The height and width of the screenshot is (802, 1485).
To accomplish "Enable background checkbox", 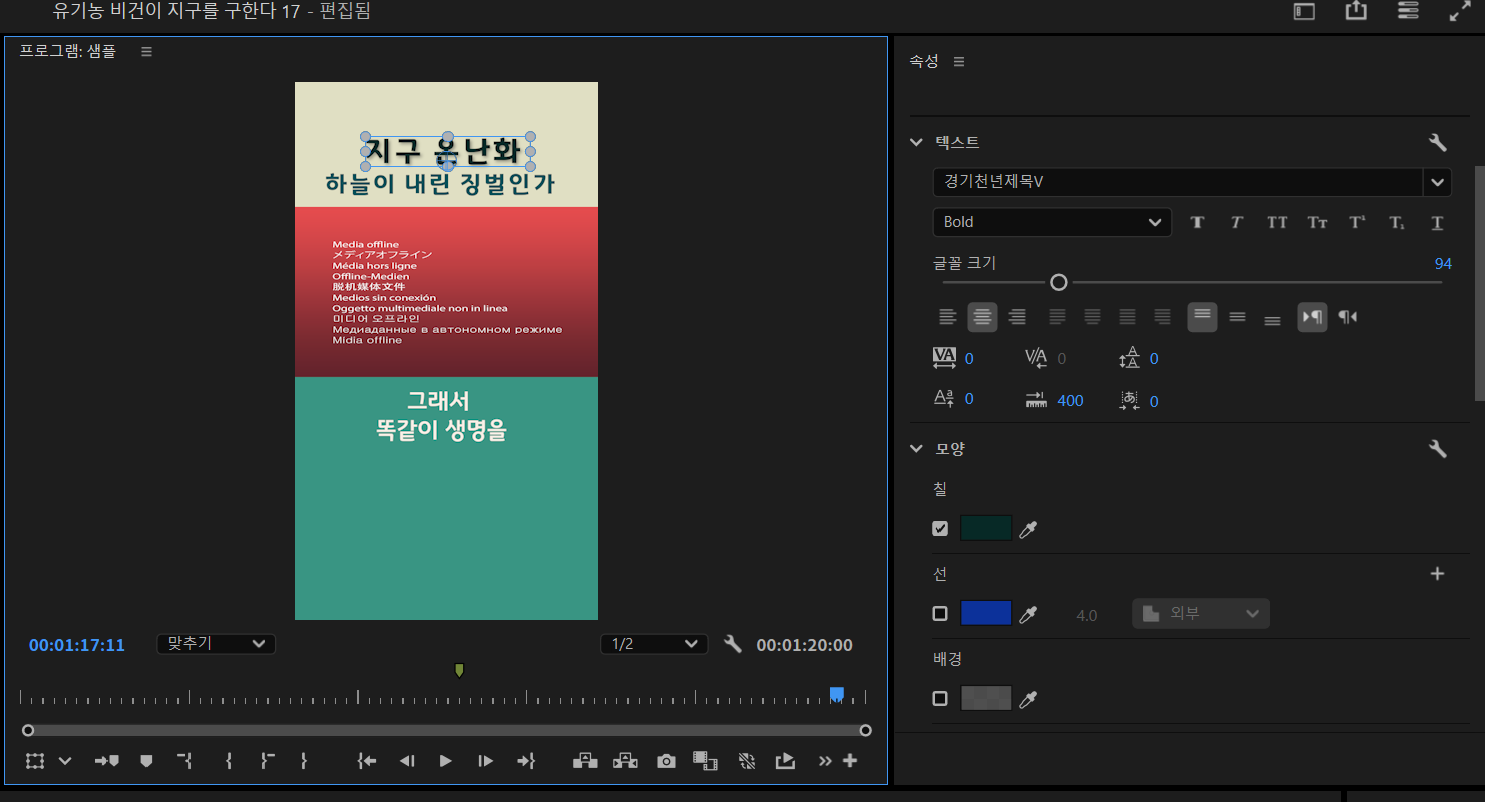I will point(940,698).
